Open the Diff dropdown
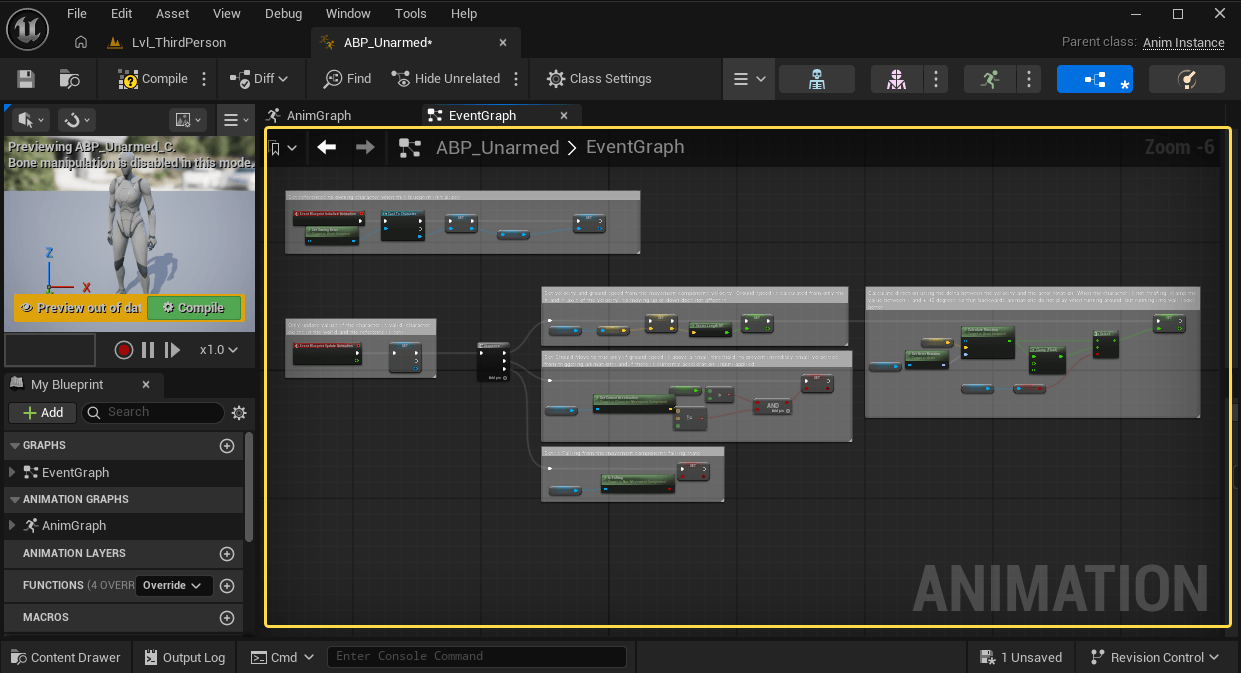Image resolution: width=1241 pixels, height=673 pixels. 259,79
